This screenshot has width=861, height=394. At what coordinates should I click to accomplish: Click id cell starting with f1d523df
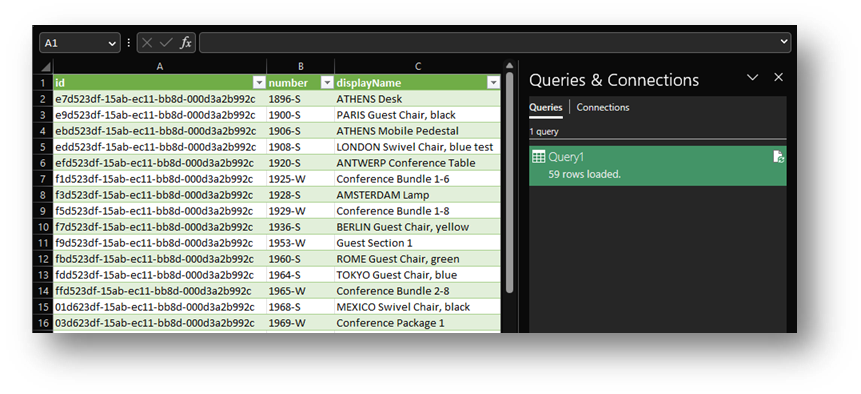click(160, 179)
